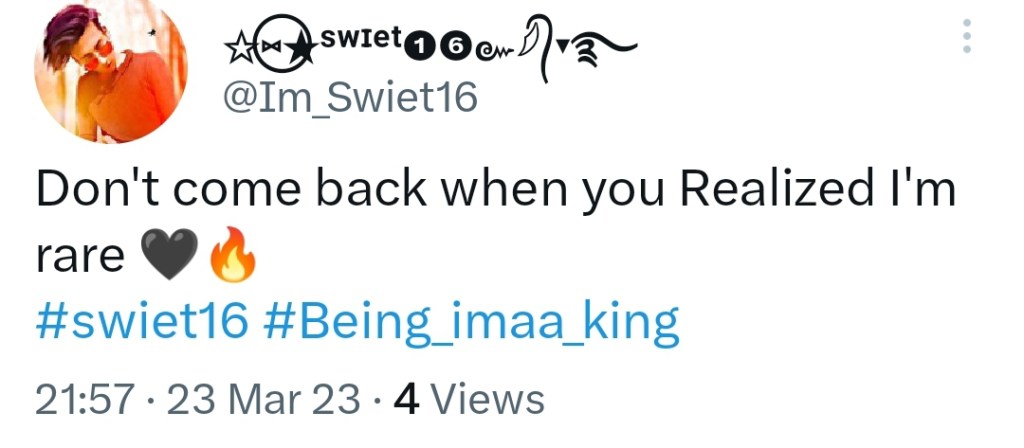Click the outlined star in the display name
This screenshot has height=448, width=1024.
pyautogui.click(x=238, y=51)
